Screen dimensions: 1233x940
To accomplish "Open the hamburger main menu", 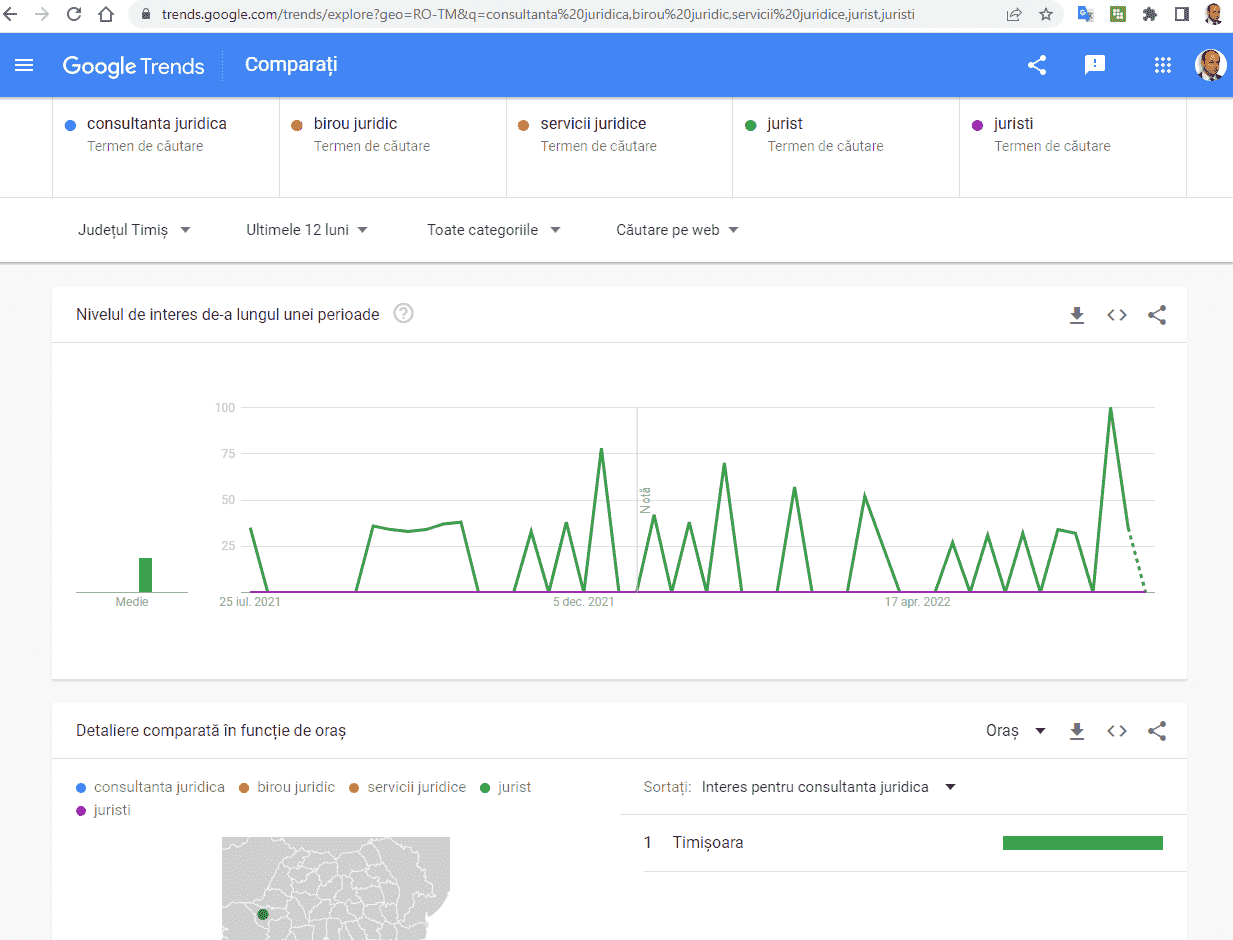I will tap(24, 65).
